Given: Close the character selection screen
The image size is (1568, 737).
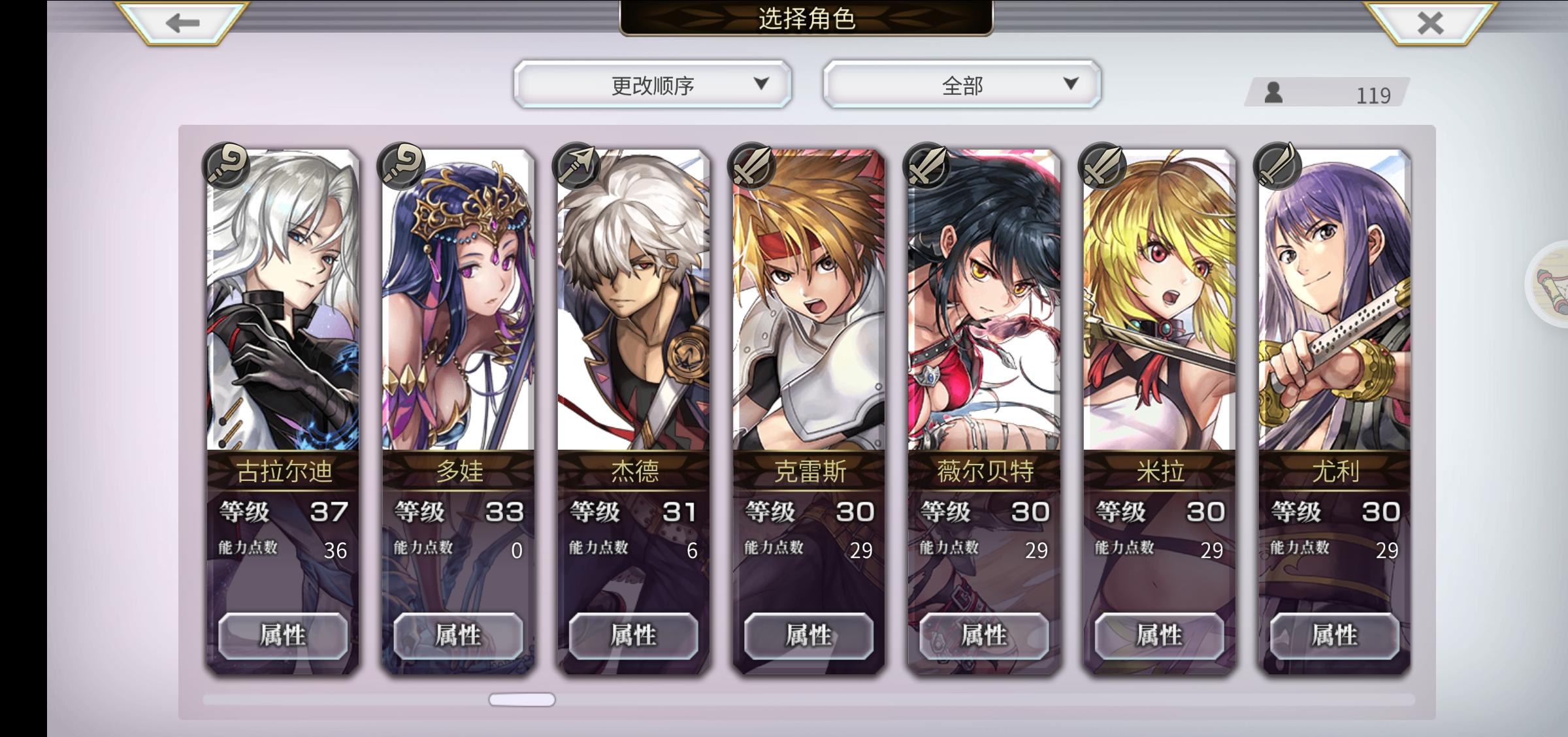Looking at the screenshot, I should (1429, 24).
